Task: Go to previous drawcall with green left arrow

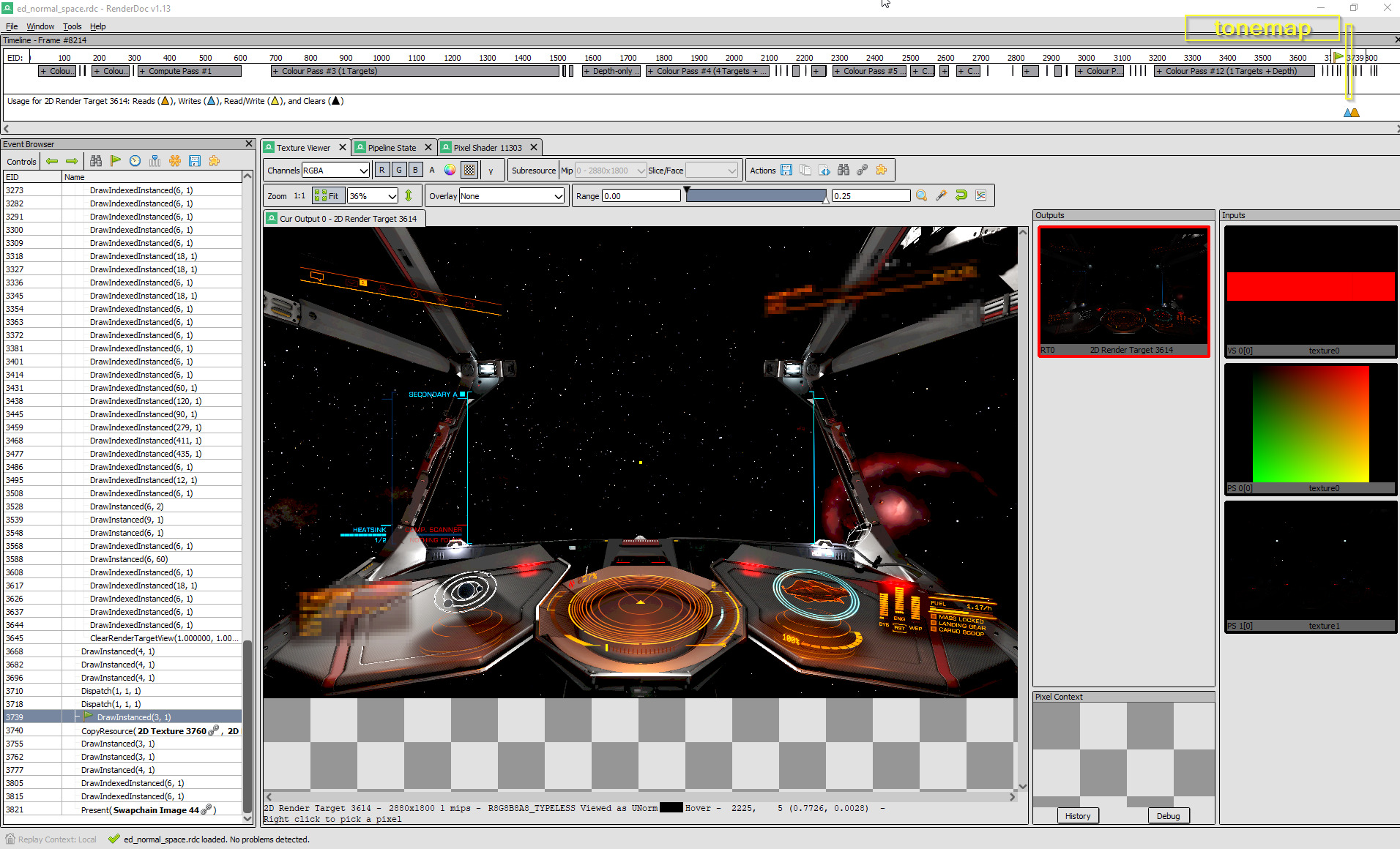Action: coord(52,161)
